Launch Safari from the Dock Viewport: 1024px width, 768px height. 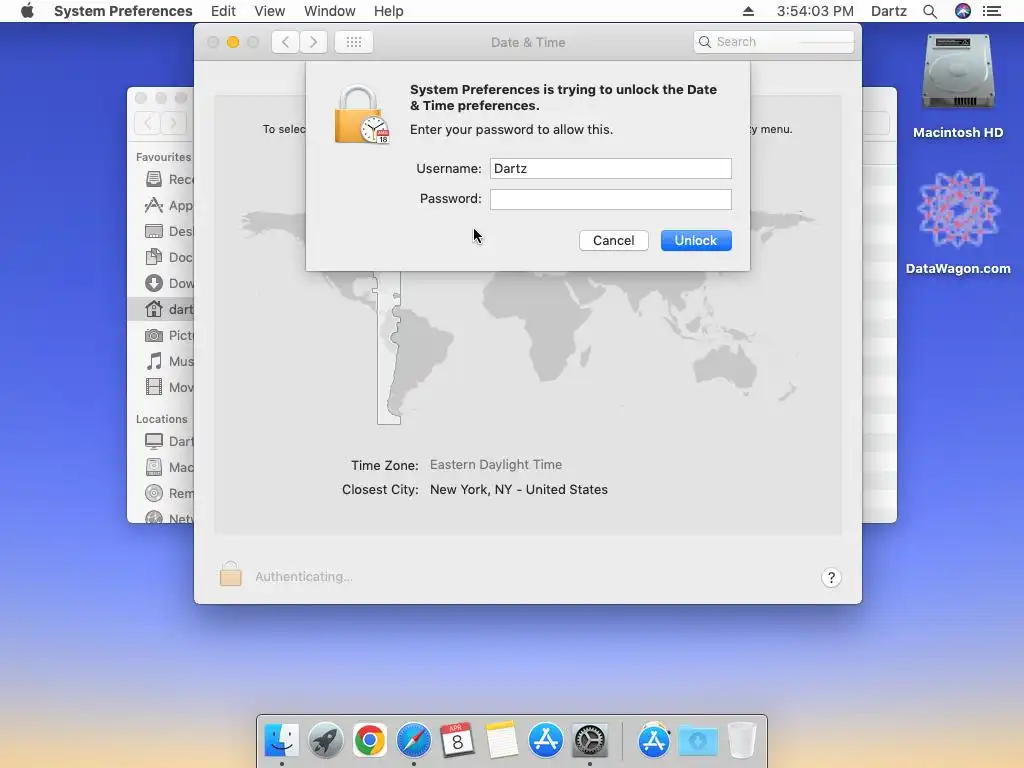[413, 740]
